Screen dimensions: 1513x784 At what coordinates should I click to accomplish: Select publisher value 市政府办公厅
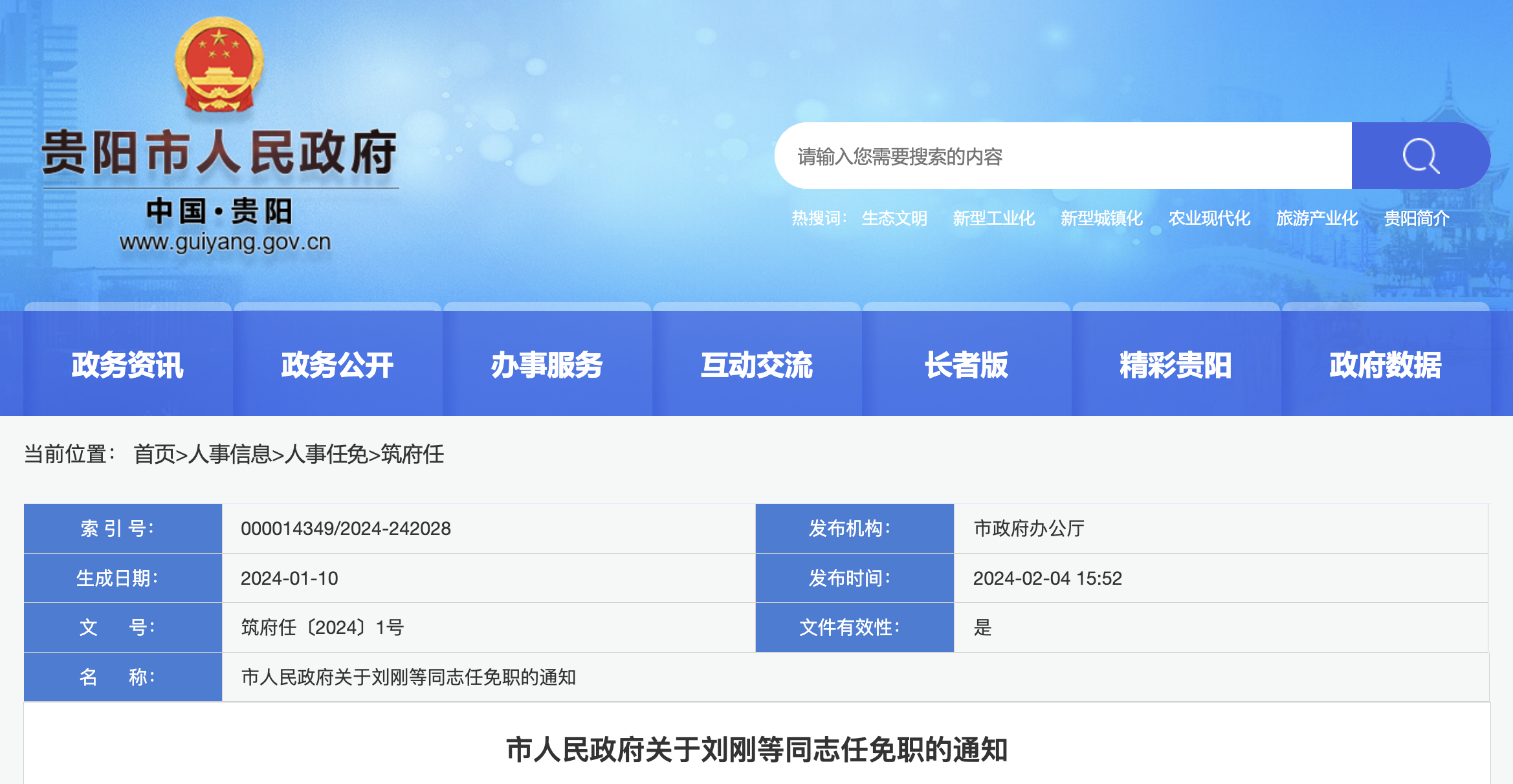(1029, 528)
